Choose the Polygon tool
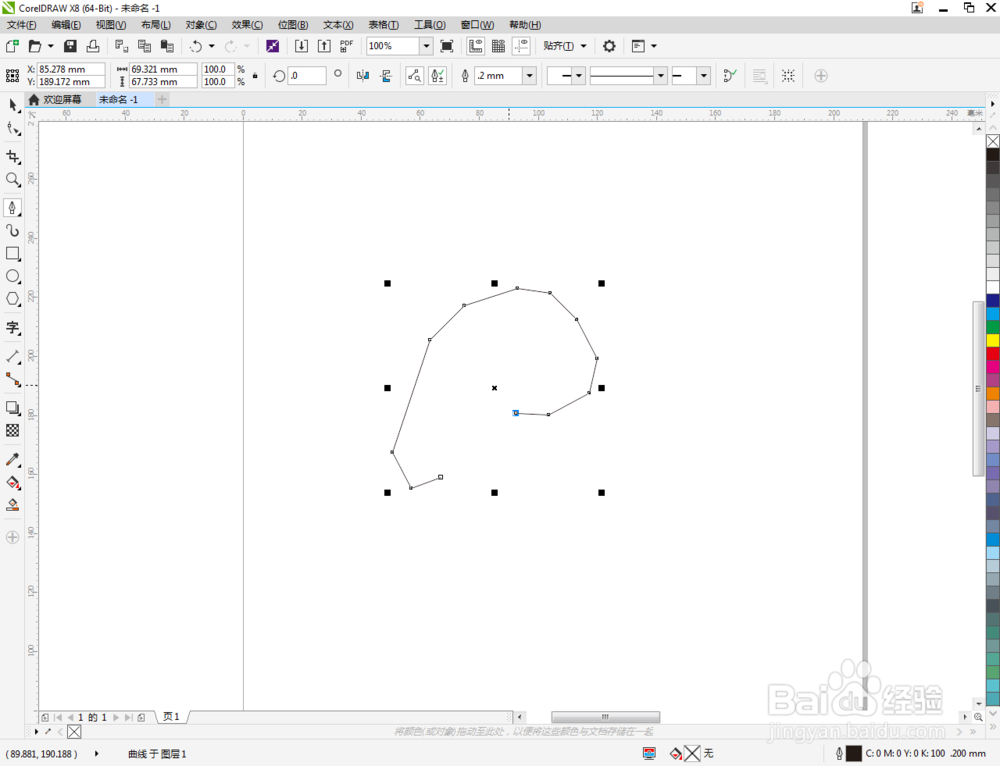Viewport: 1000px width, 766px height. (13, 298)
